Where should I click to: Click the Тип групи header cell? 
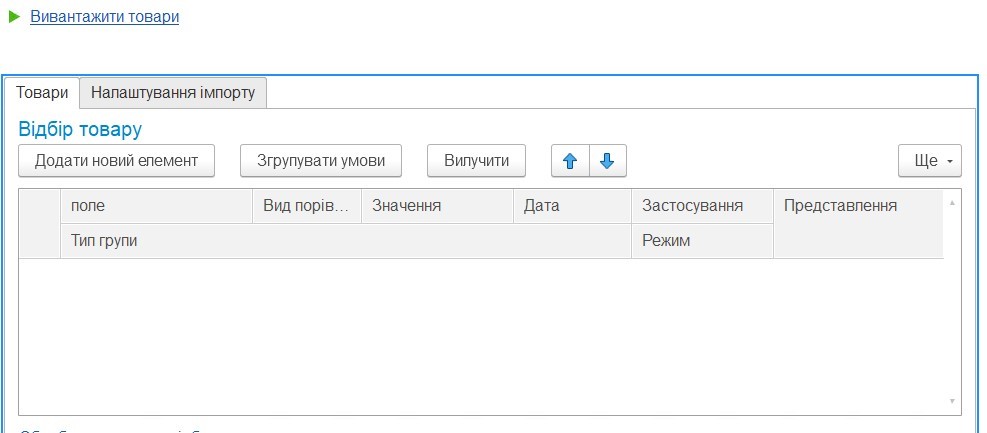346,241
